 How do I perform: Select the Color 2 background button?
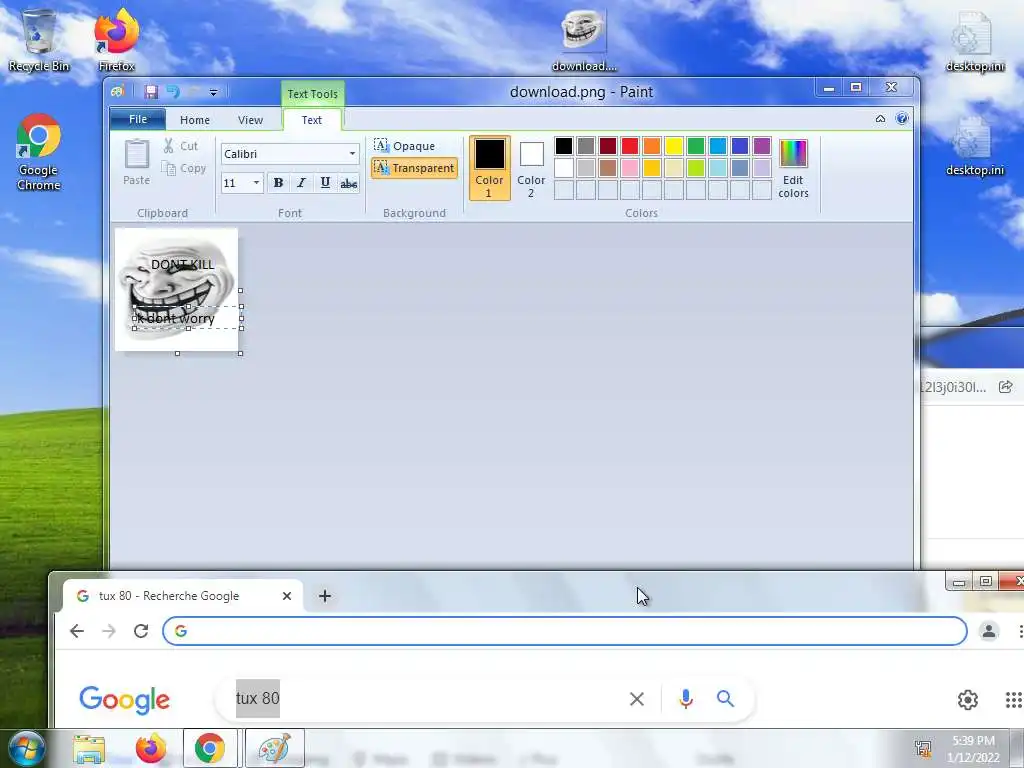[x=531, y=168]
